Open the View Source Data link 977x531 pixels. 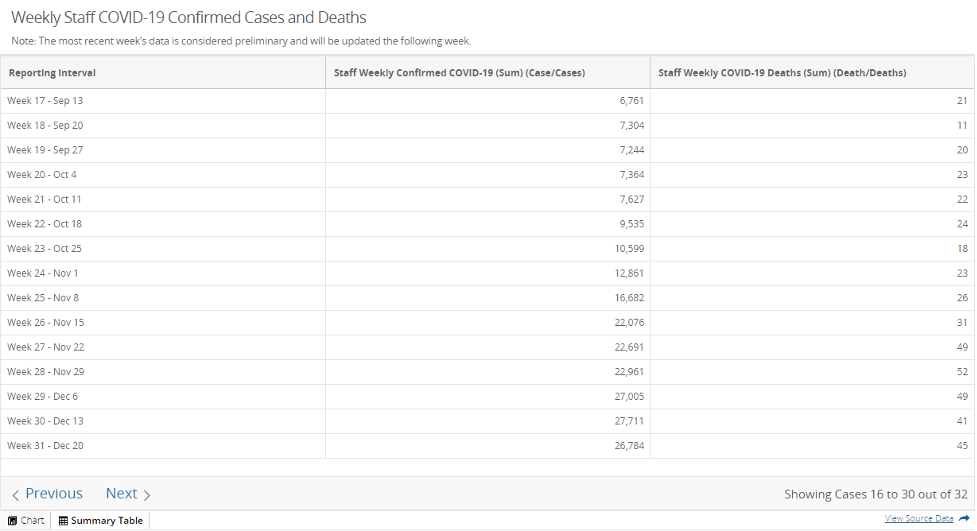918,519
